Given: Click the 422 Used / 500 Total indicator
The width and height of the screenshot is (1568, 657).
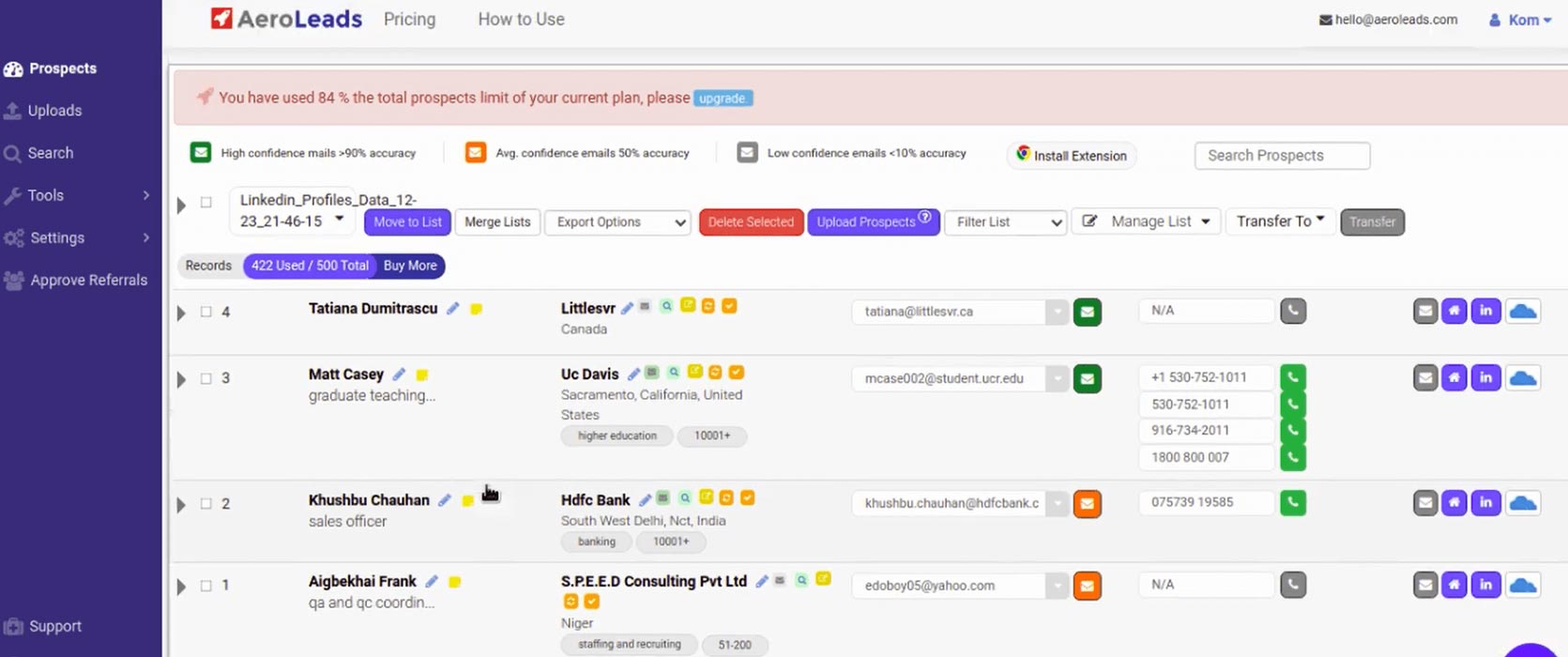Looking at the screenshot, I should (310, 266).
